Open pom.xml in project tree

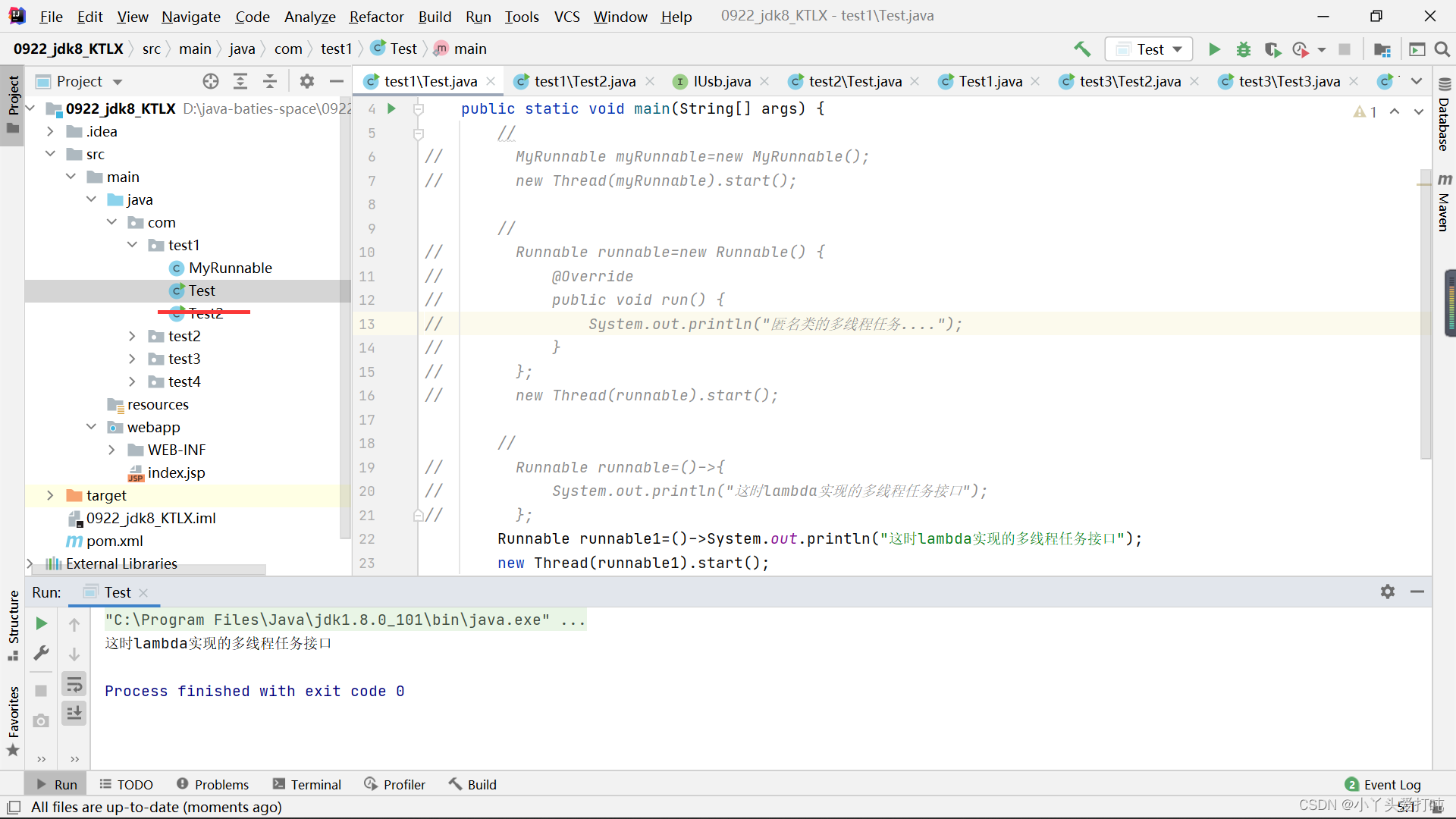[114, 541]
